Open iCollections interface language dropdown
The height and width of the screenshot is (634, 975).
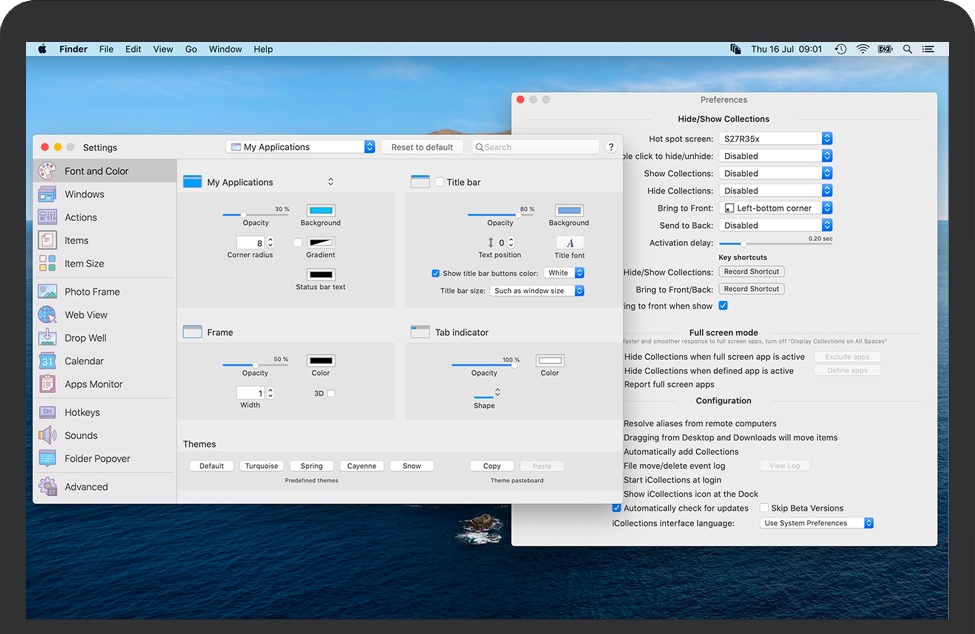click(x=817, y=522)
